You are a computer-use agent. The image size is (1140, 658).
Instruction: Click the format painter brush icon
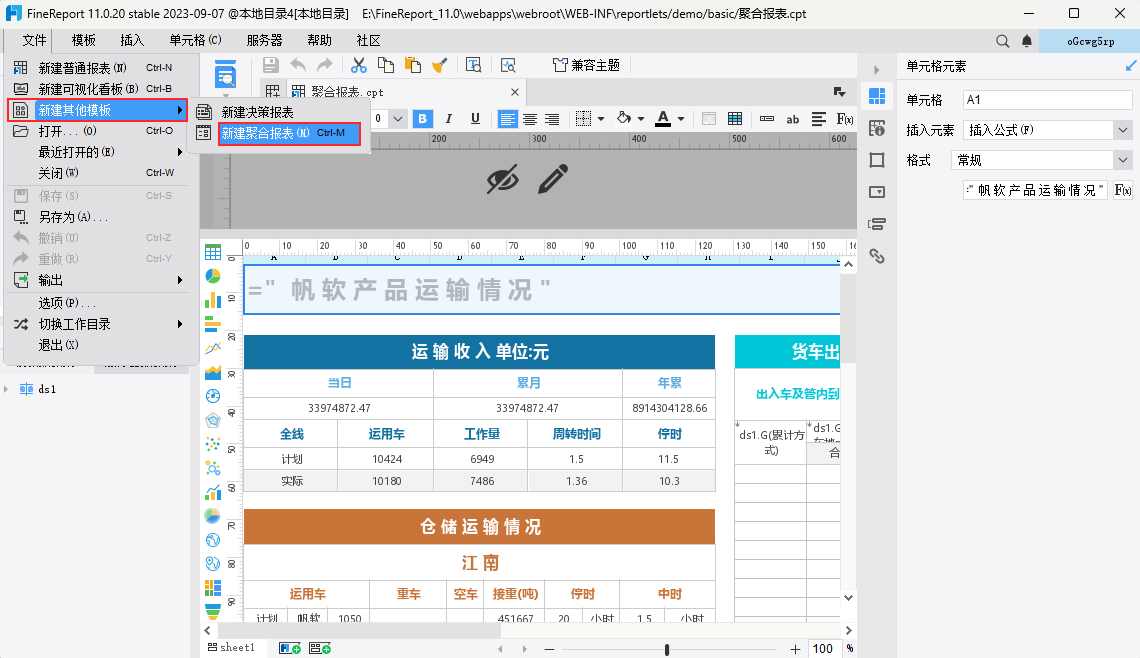(x=439, y=65)
